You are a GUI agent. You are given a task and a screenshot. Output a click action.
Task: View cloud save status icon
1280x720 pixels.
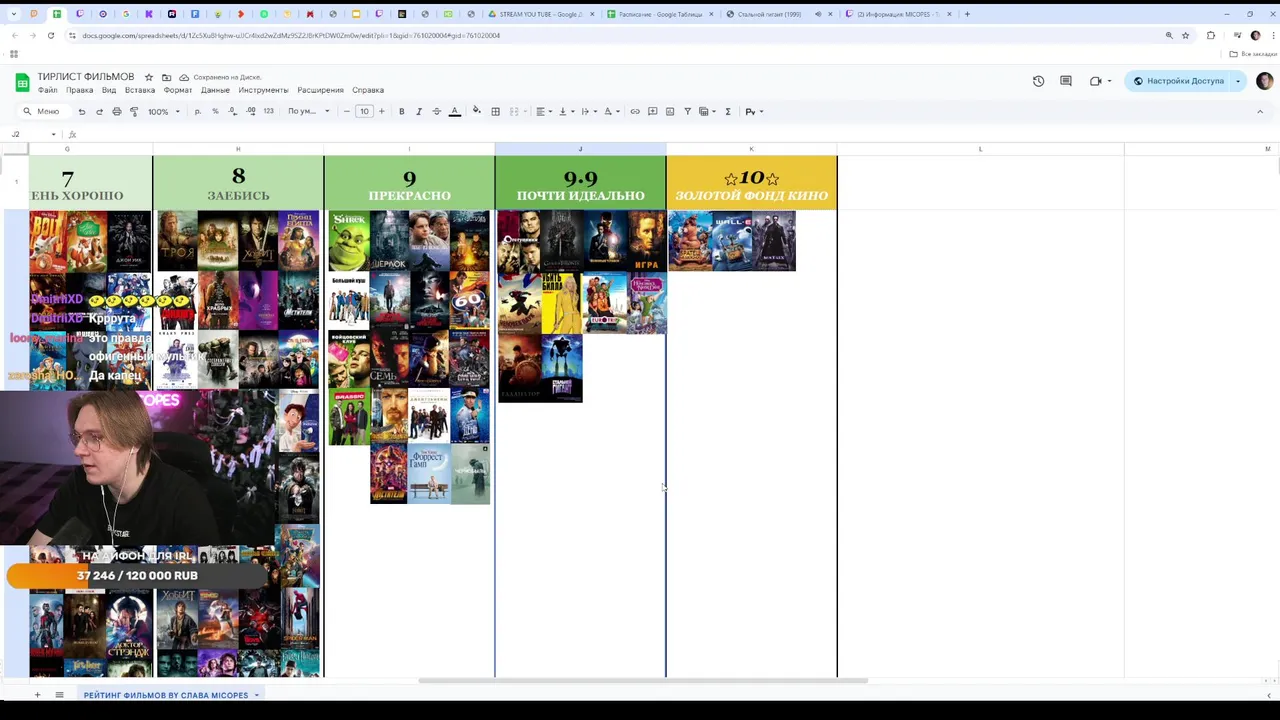coord(184,77)
